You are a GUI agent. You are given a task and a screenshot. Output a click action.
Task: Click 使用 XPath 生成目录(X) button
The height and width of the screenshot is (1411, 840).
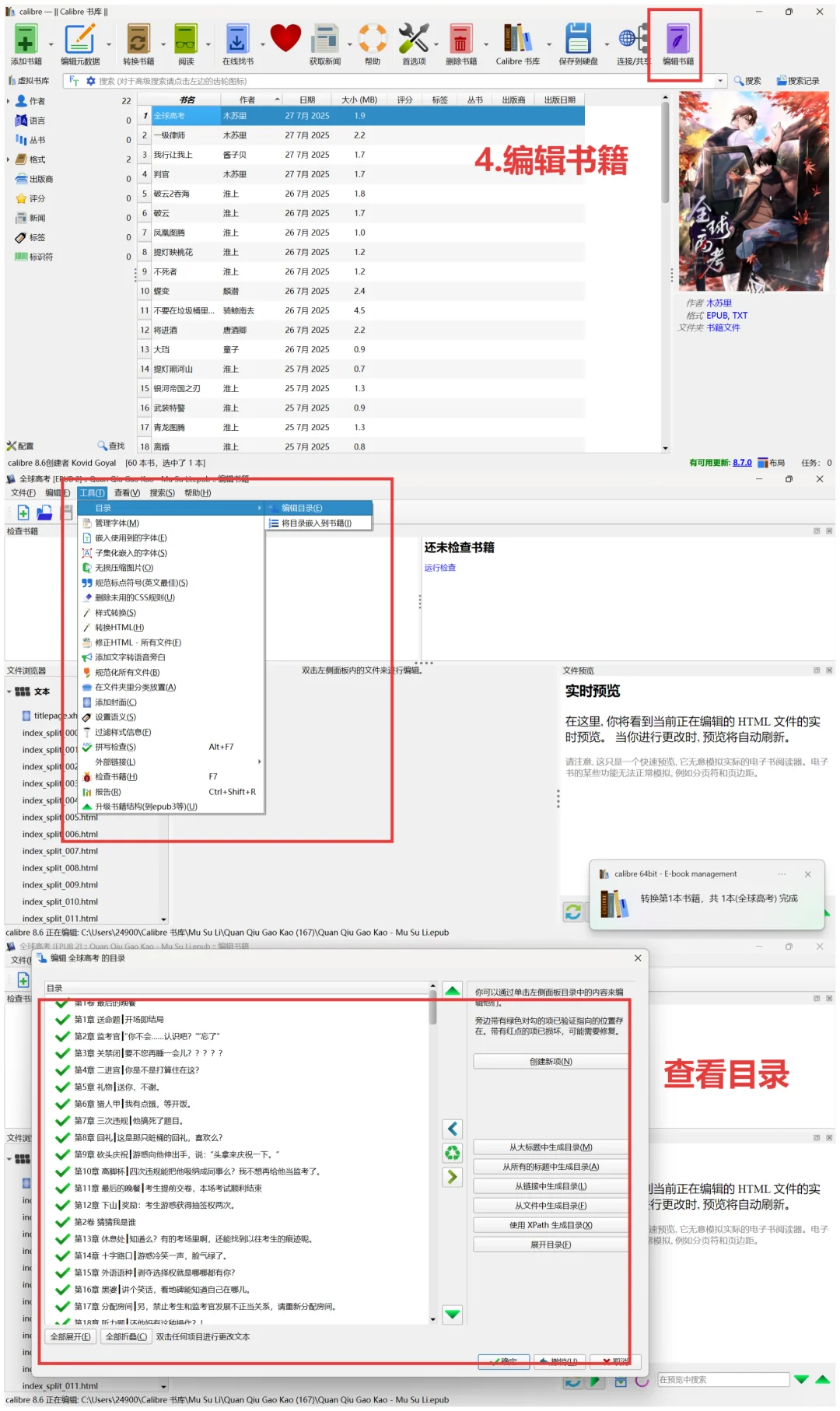551,1225
